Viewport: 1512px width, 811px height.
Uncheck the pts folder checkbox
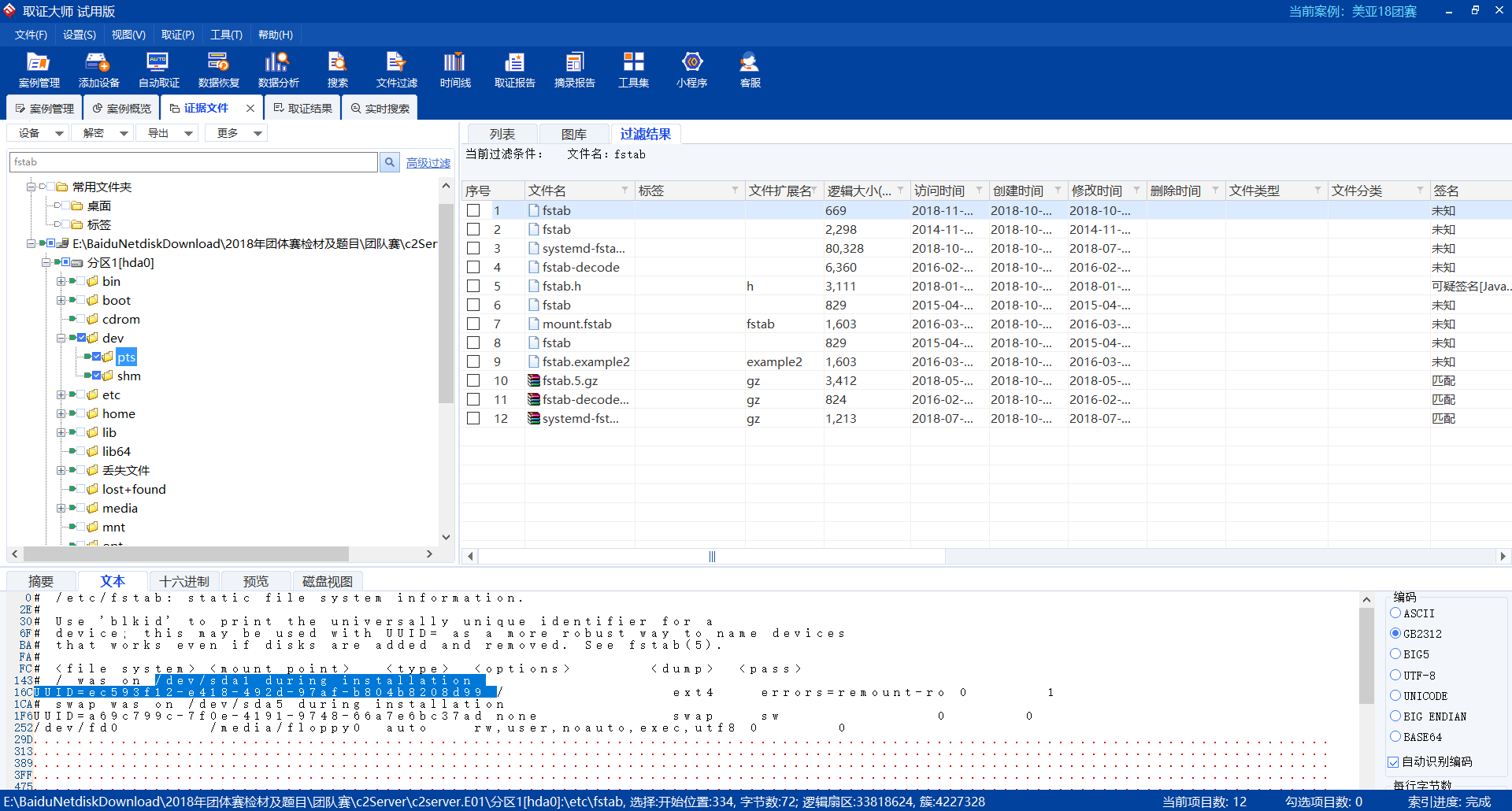96,357
